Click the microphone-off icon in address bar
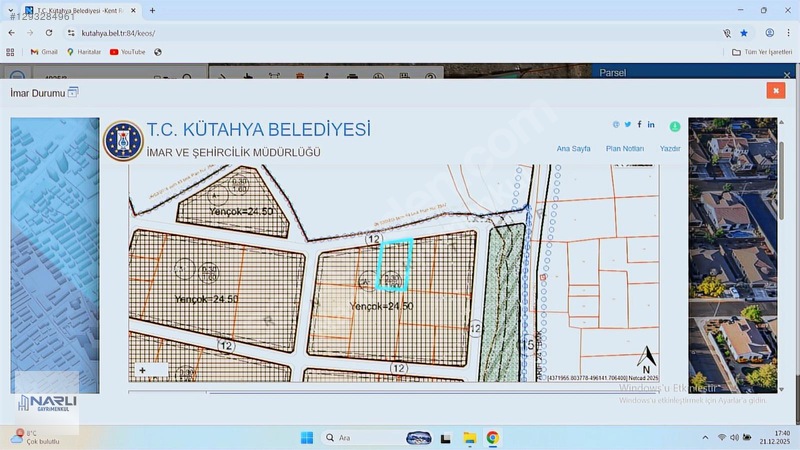 (x=727, y=33)
